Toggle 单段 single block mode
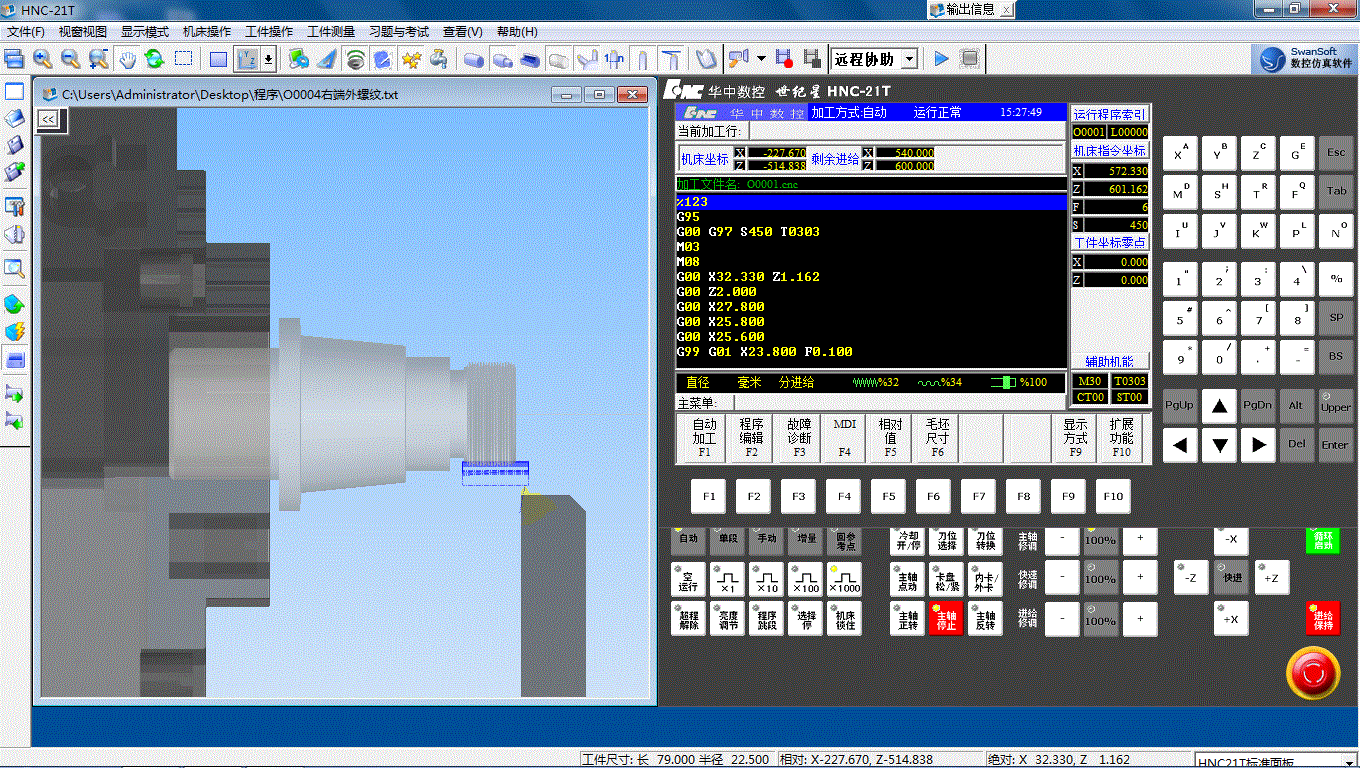Viewport: 1360px width, 768px height. tap(728, 541)
